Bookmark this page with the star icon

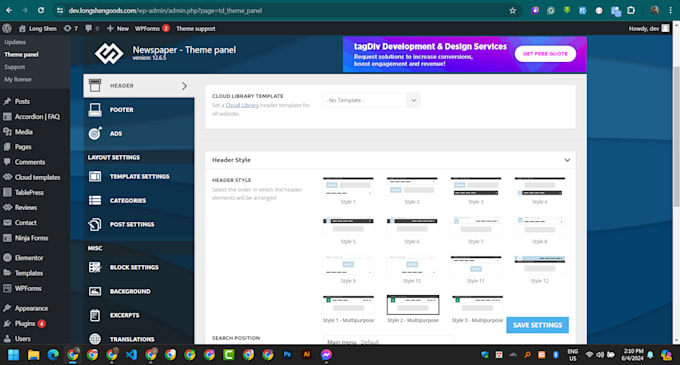click(x=513, y=10)
